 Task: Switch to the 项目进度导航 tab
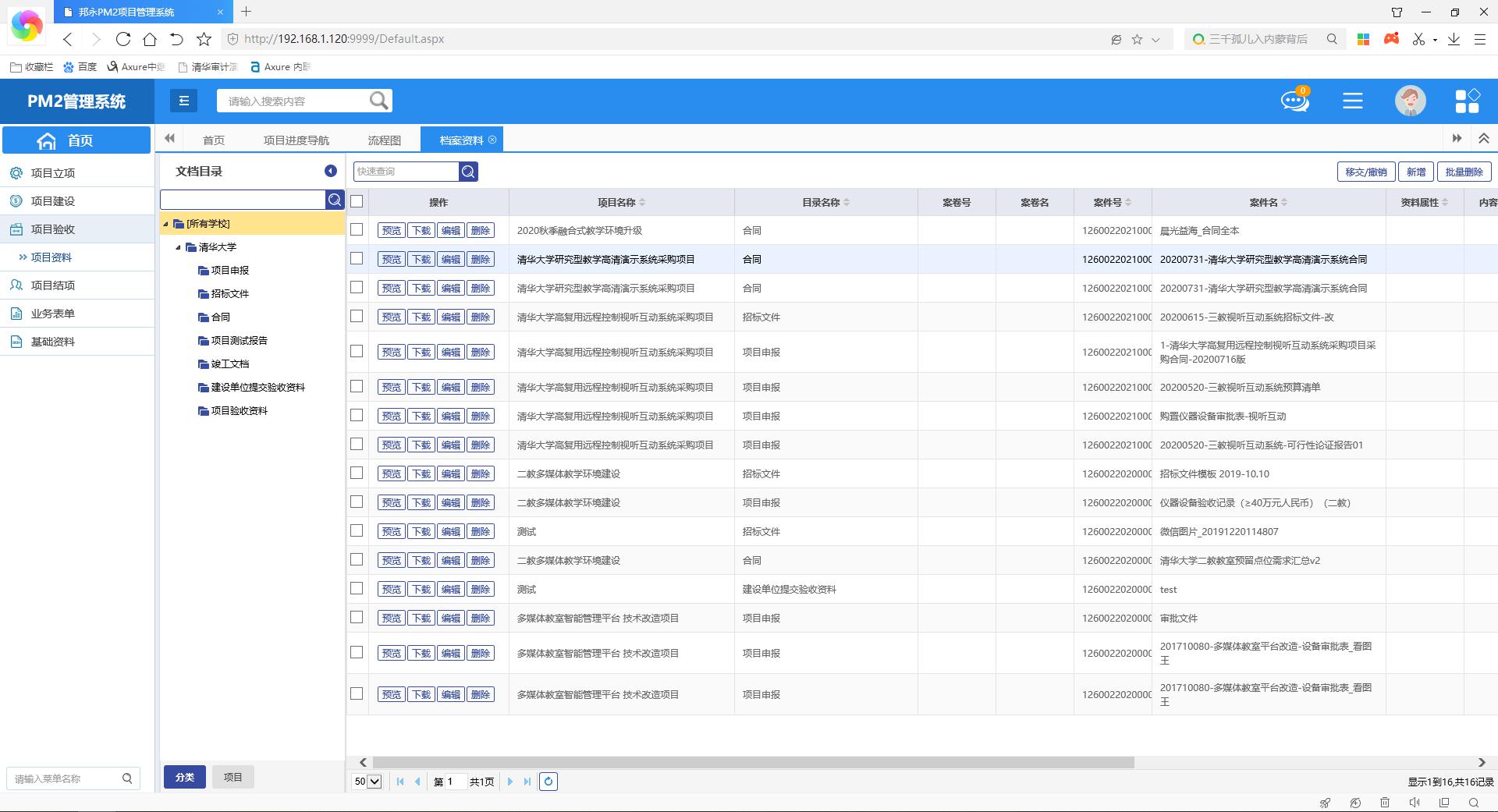296,140
